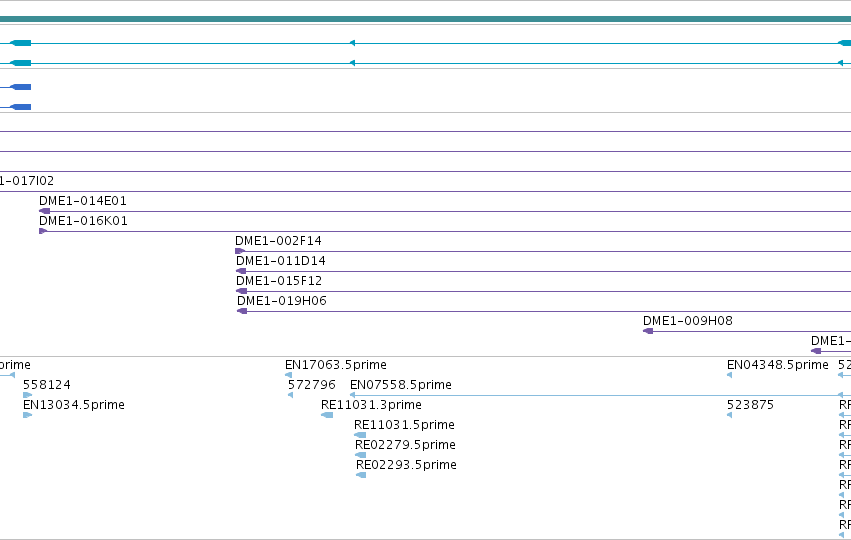Click the 572796 feature label
This screenshot has height=540, width=851.
click(x=312, y=385)
